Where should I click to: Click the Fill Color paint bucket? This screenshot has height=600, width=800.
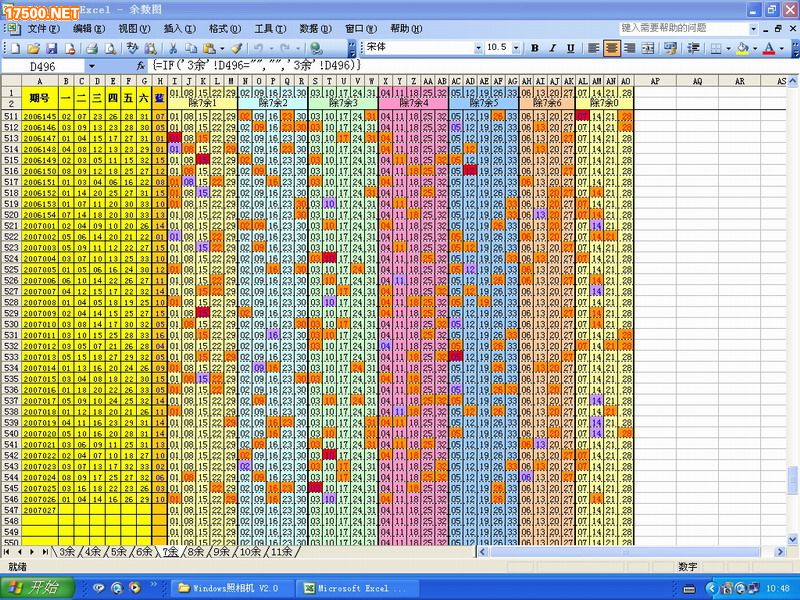coord(742,48)
